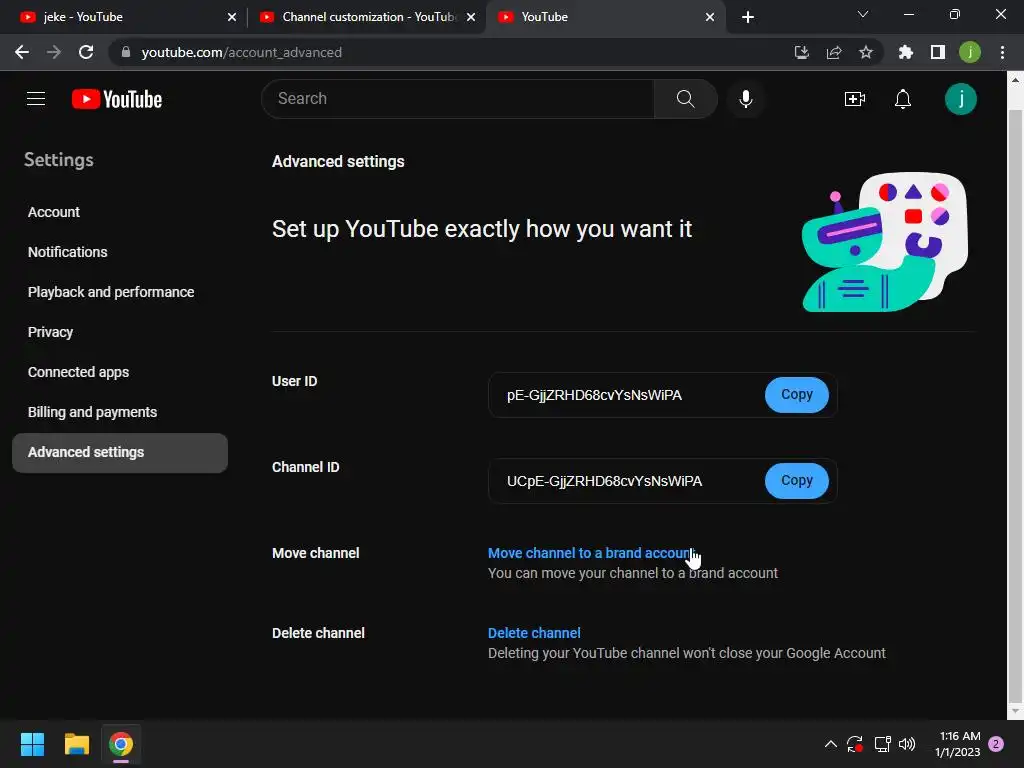
Task: Open the Chrome profile avatar in toolbar
Action: pyautogui.click(x=970, y=52)
